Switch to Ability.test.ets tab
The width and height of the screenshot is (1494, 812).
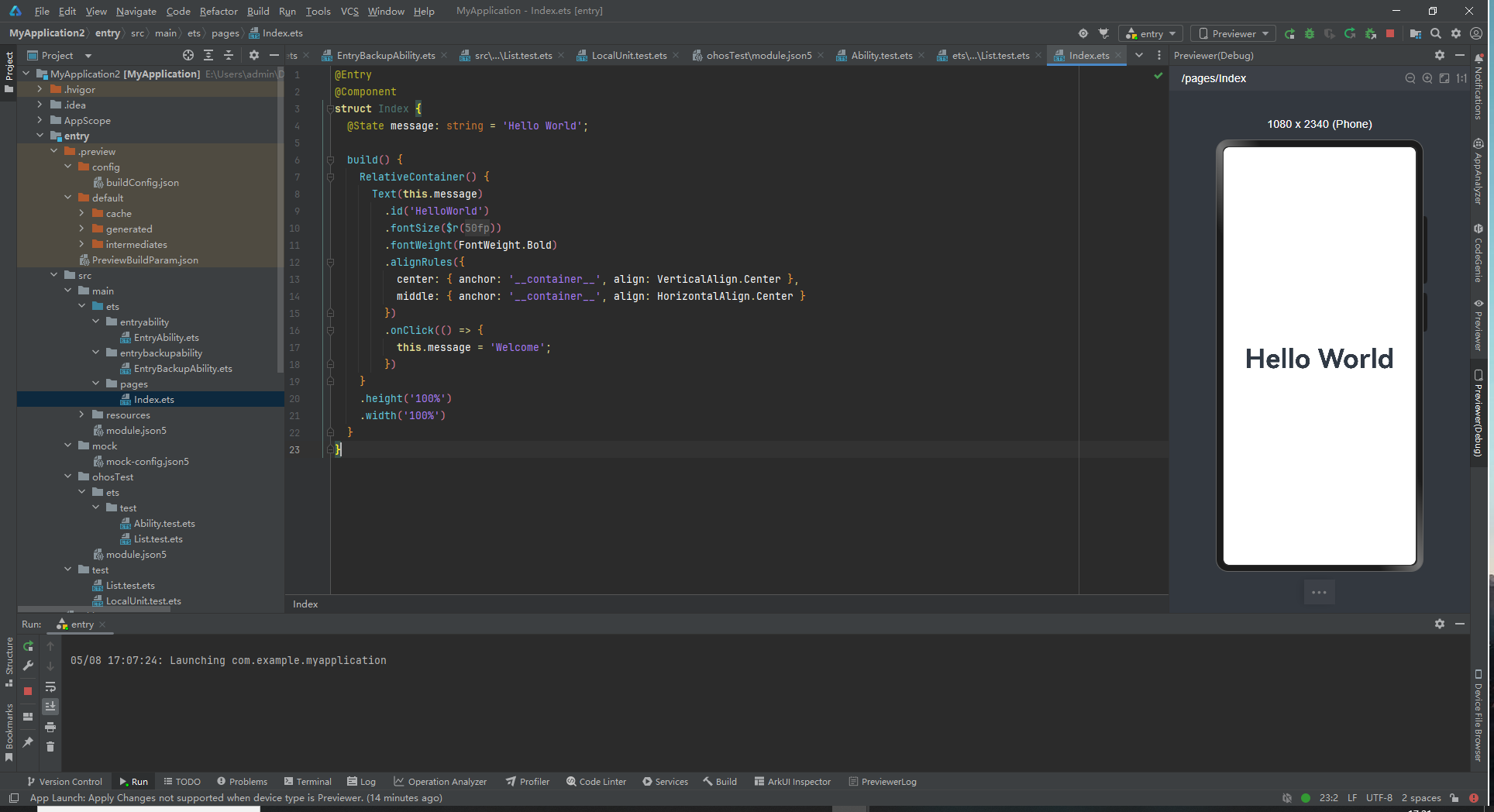click(x=881, y=55)
